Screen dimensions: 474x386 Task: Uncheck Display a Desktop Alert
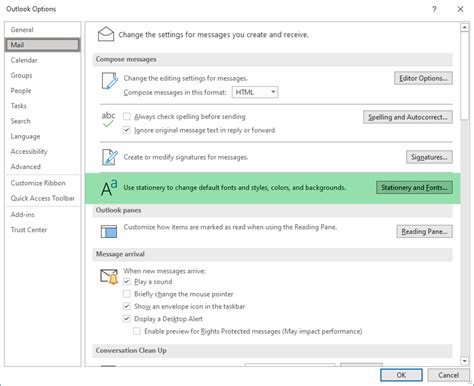click(x=127, y=319)
